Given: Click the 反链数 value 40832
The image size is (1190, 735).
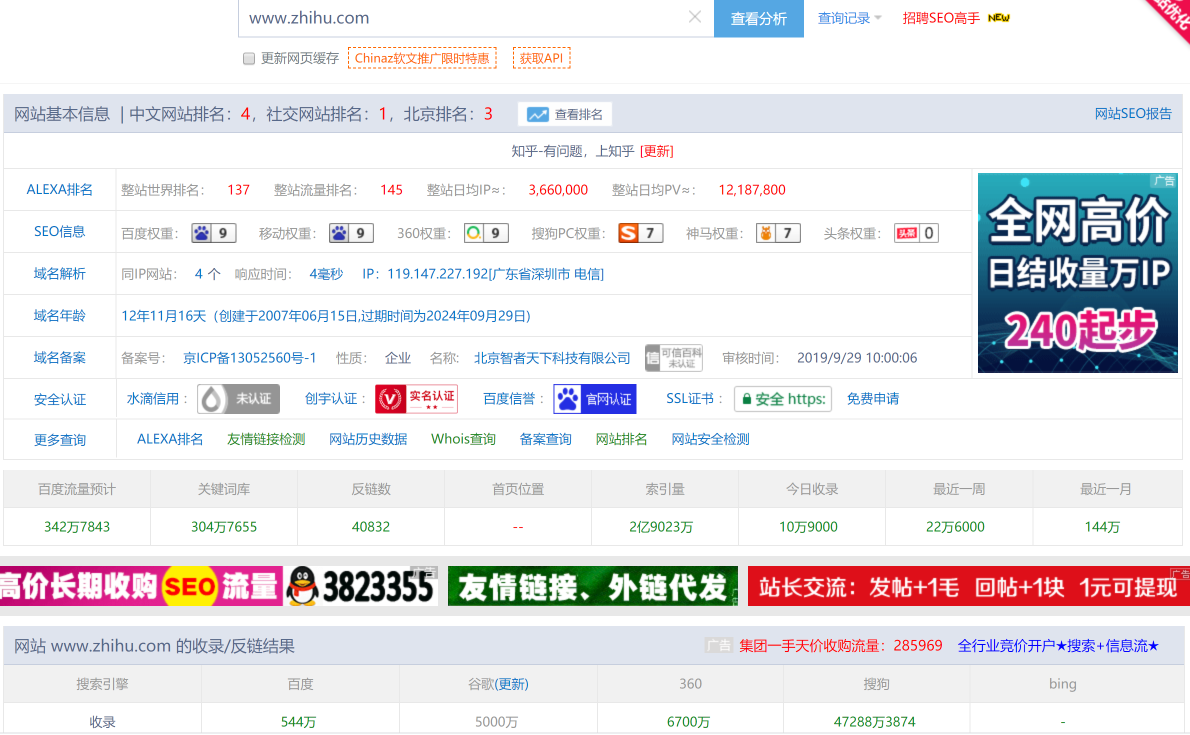Looking at the screenshot, I should [371, 527].
